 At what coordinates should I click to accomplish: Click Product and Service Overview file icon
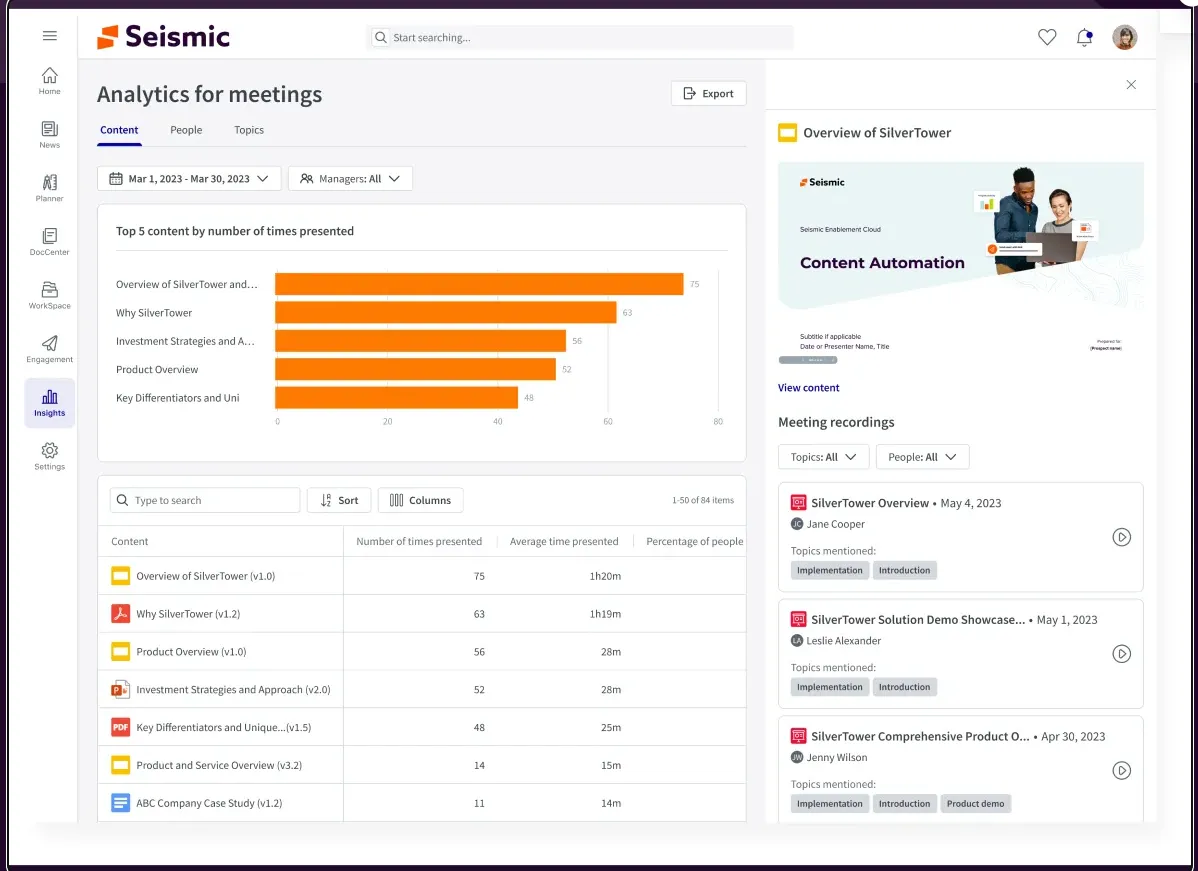point(121,765)
